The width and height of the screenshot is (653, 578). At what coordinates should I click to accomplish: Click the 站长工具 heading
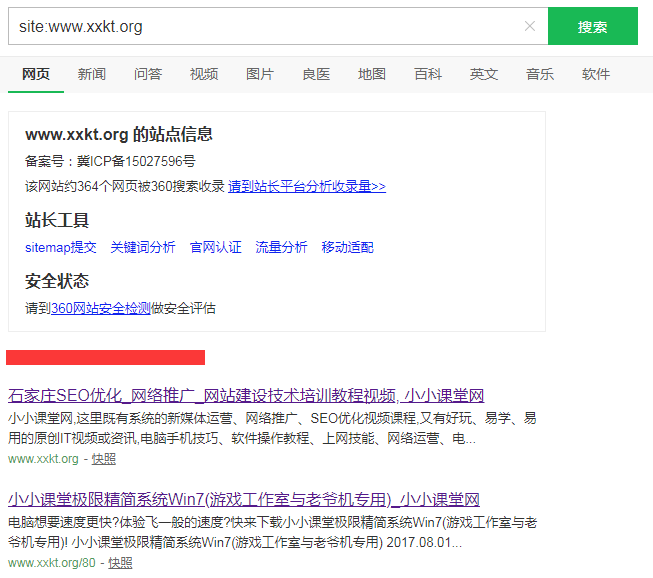click(57, 220)
